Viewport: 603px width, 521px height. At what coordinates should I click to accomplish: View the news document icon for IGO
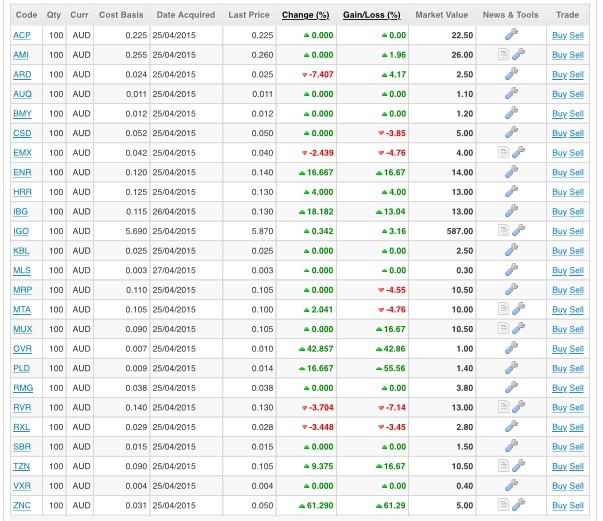503,231
